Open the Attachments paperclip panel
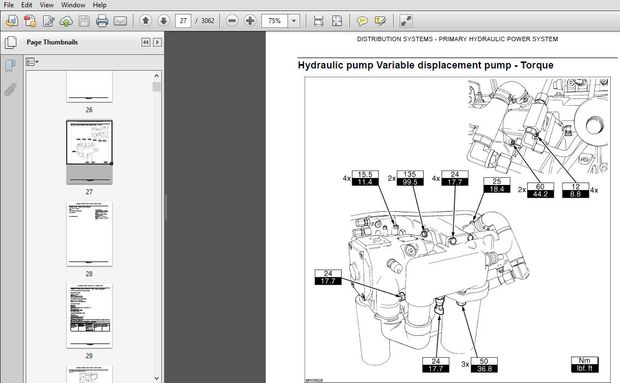This screenshot has height=383, width=620. click(10, 89)
